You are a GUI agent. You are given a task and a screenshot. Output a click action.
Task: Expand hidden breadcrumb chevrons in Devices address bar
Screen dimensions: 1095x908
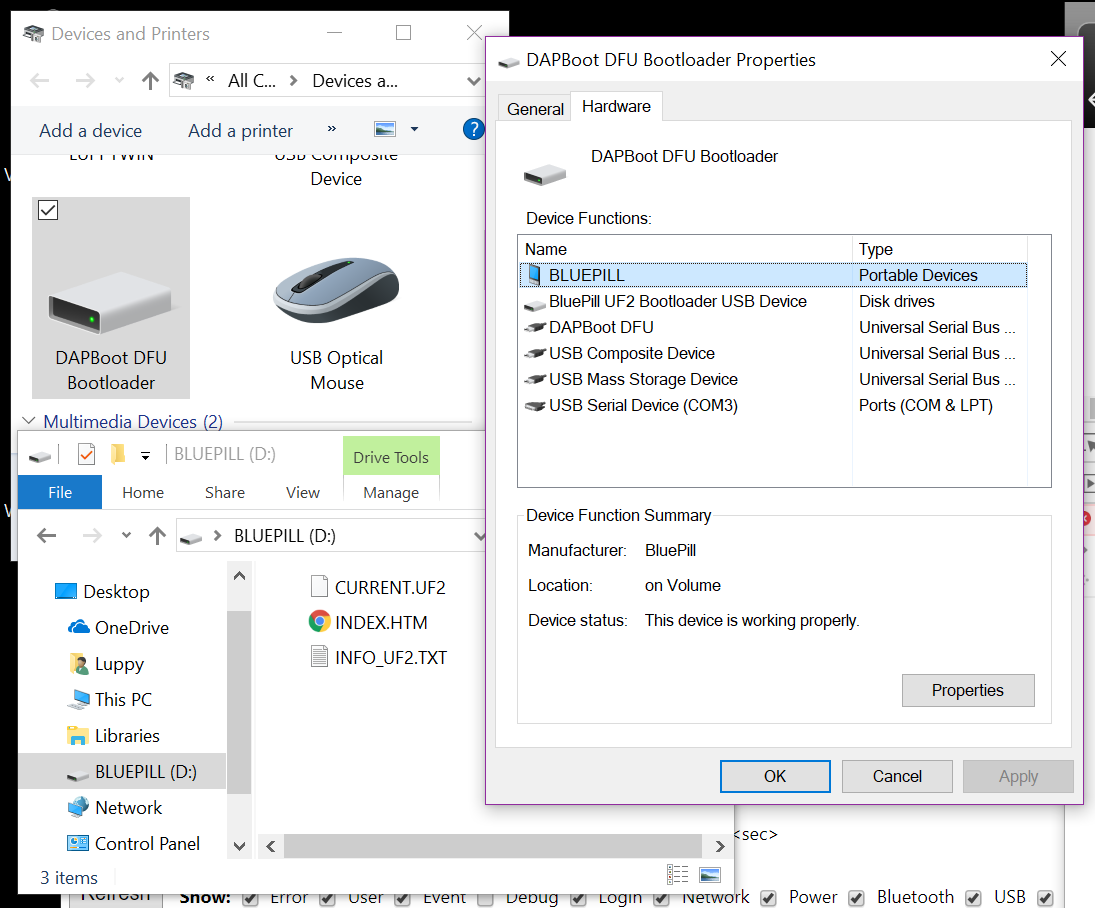click(210, 79)
